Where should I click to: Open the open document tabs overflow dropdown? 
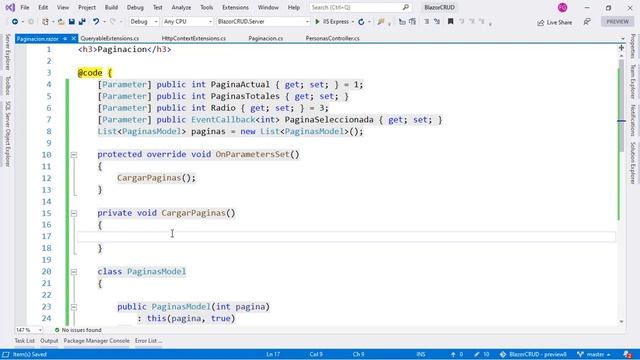(x=623, y=38)
